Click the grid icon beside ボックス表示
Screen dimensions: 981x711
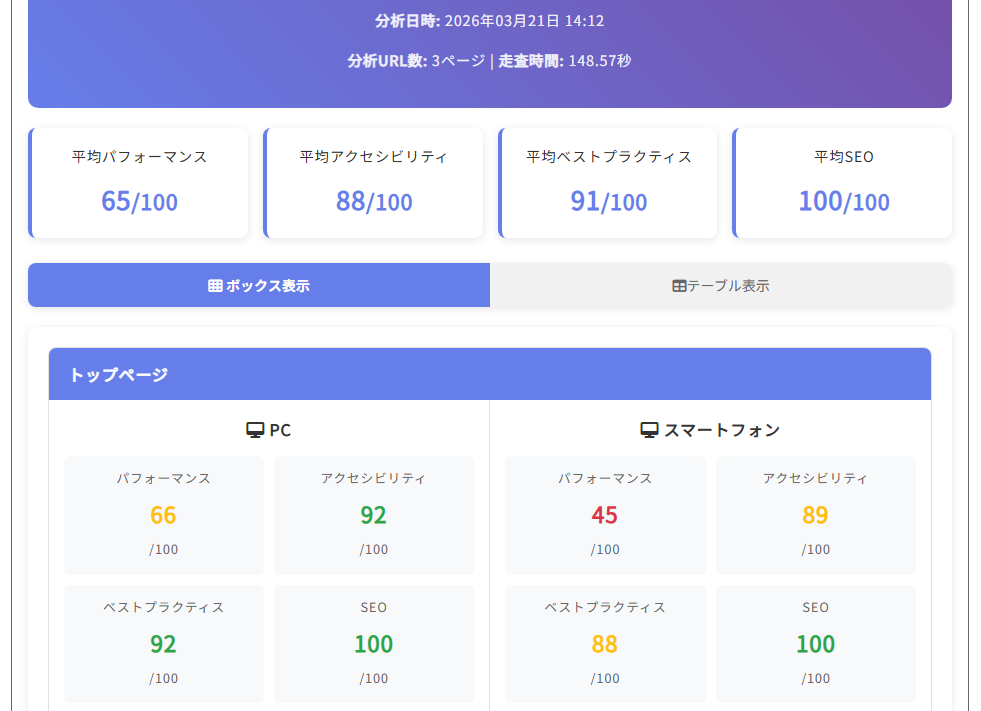(215, 286)
